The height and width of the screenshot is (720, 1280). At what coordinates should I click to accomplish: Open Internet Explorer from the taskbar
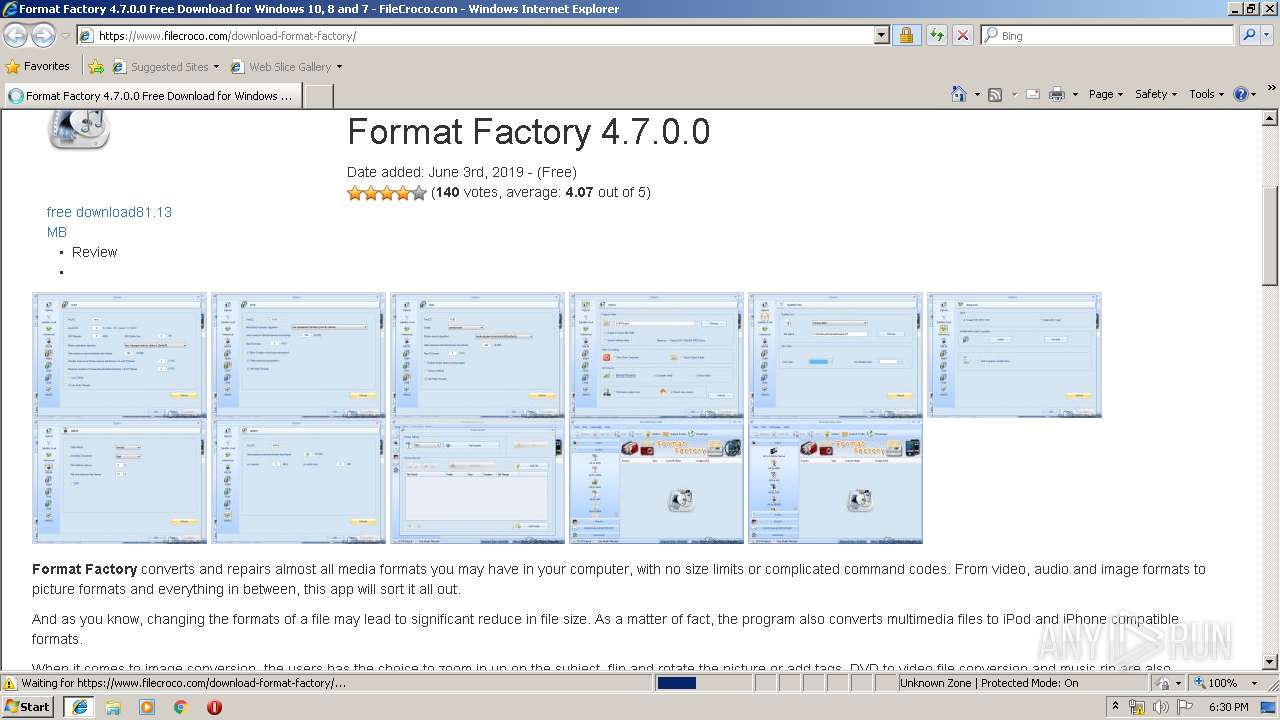point(79,707)
